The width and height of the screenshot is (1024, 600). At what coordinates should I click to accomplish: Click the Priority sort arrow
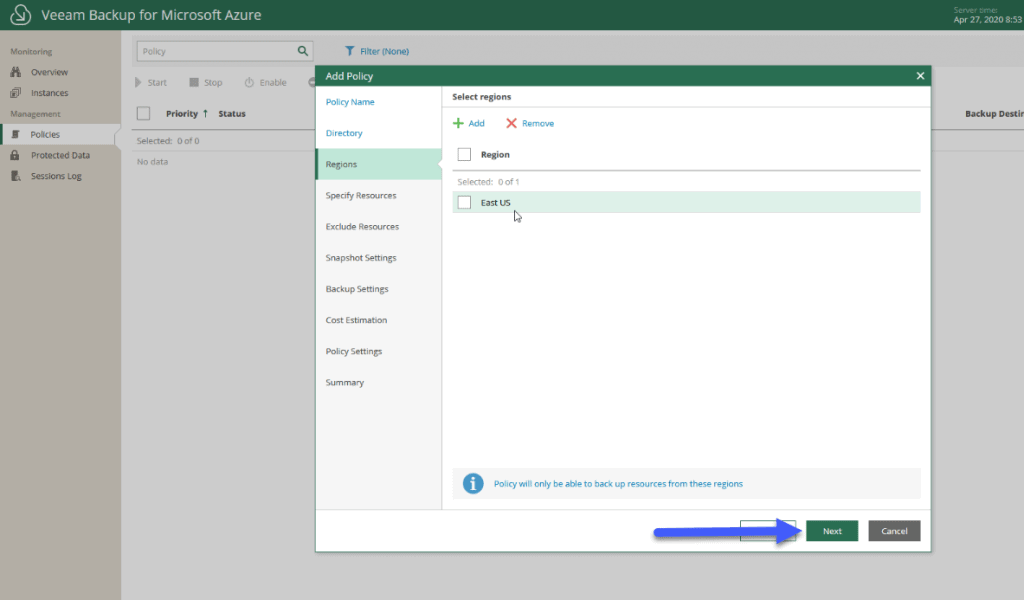[x=205, y=113]
